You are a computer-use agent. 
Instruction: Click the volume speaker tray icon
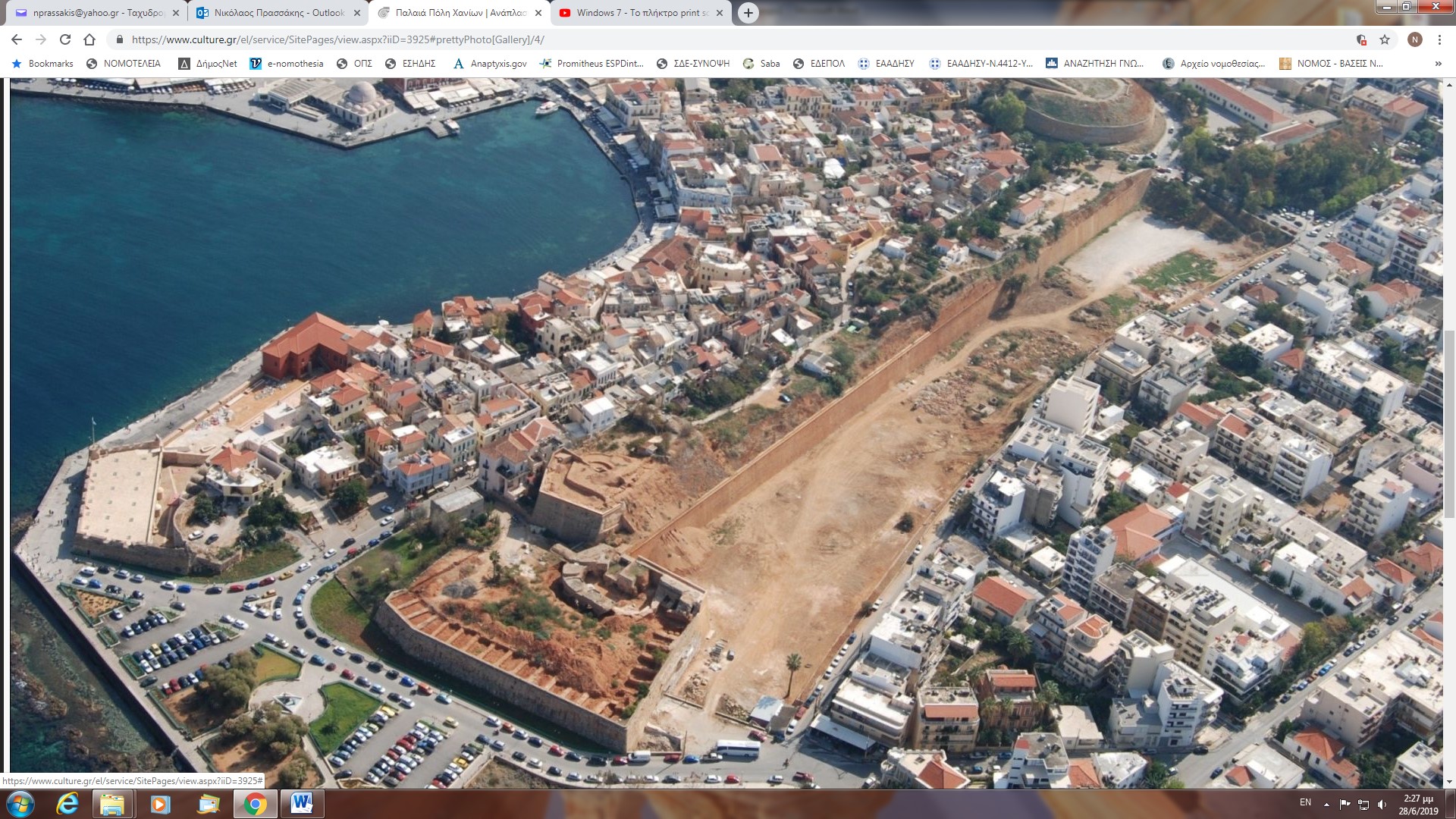coord(1382,805)
